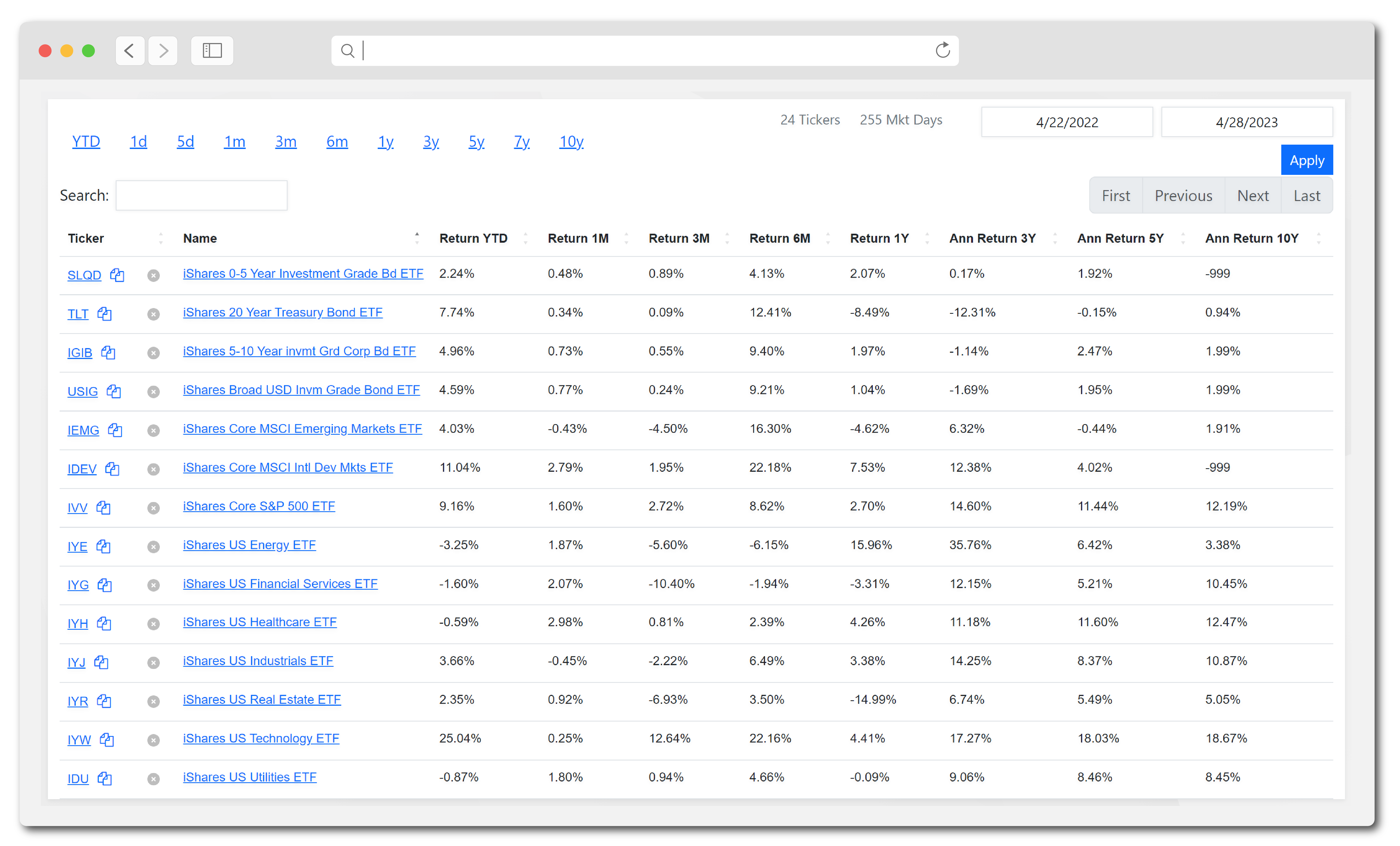The width and height of the screenshot is (1400, 846).
Task: Go forward with the browser forward arrow
Action: click(163, 51)
